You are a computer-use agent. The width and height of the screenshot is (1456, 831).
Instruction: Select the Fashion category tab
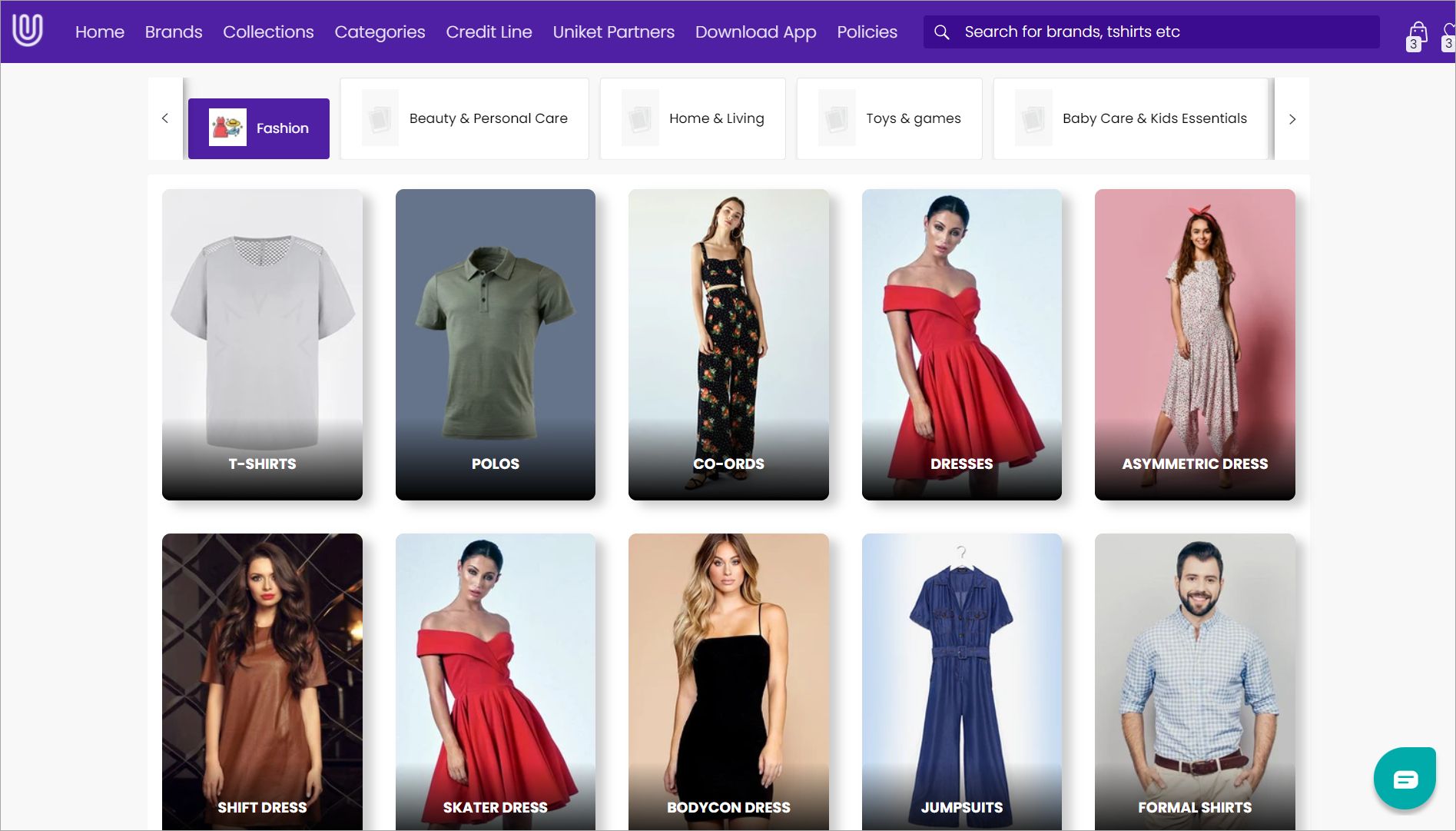coord(259,128)
